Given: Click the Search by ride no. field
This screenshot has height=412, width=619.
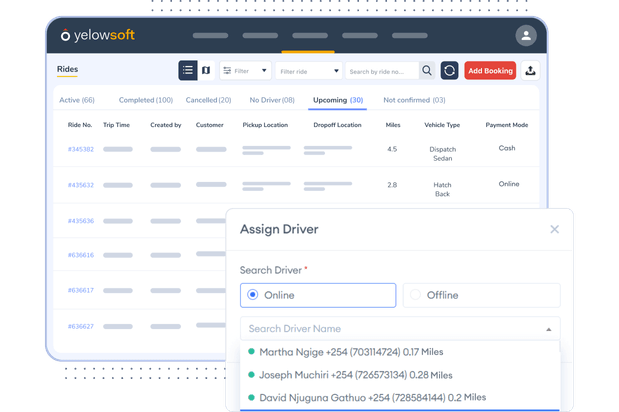Looking at the screenshot, I should pyautogui.click(x=382, y=71).
